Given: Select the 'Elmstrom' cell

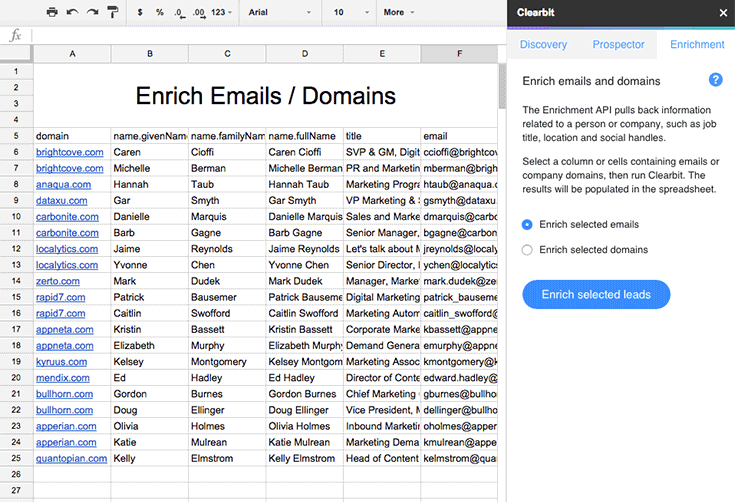Looking at the screenshot, I should click(x=227, y=458).
